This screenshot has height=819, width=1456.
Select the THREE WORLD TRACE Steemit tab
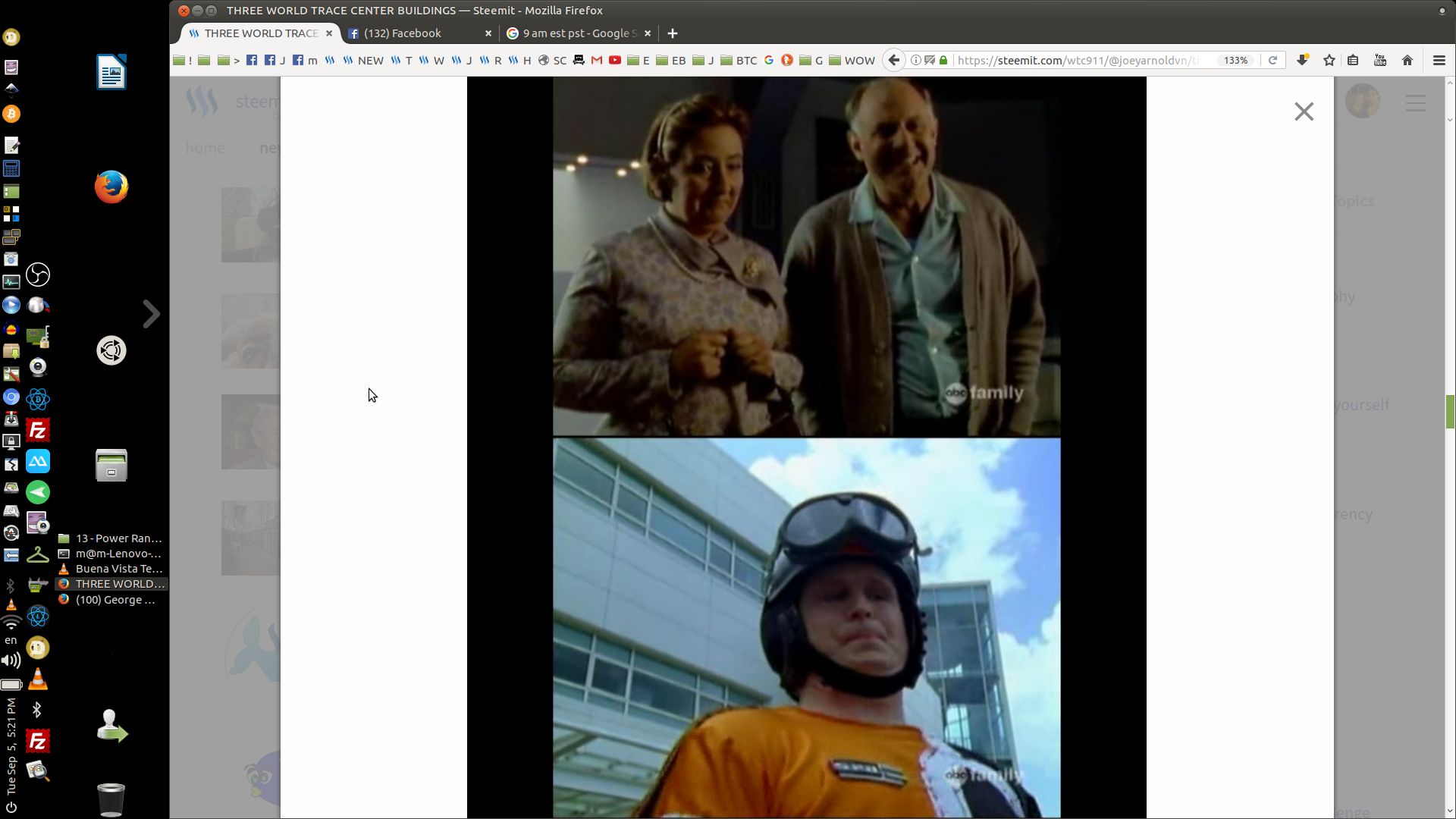[x=260, y=33]
